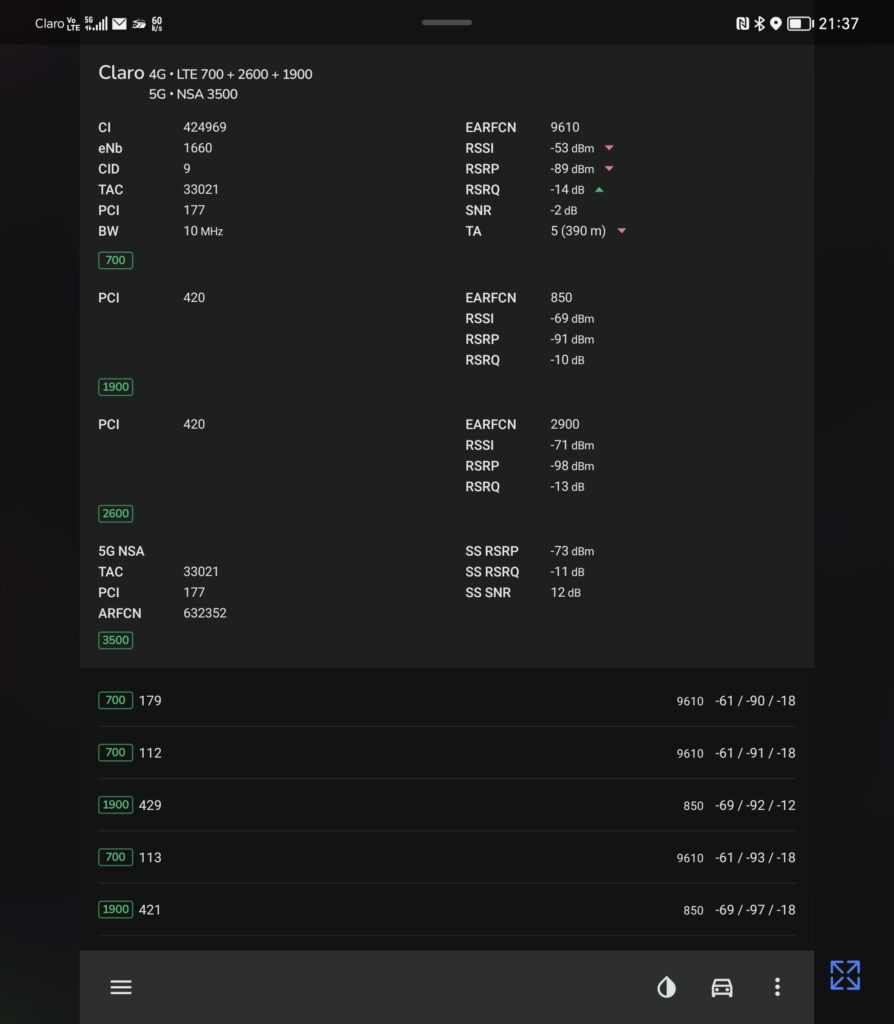Tap the mail notification icon
The image size is (894, 1024).
tap(120, 24)
